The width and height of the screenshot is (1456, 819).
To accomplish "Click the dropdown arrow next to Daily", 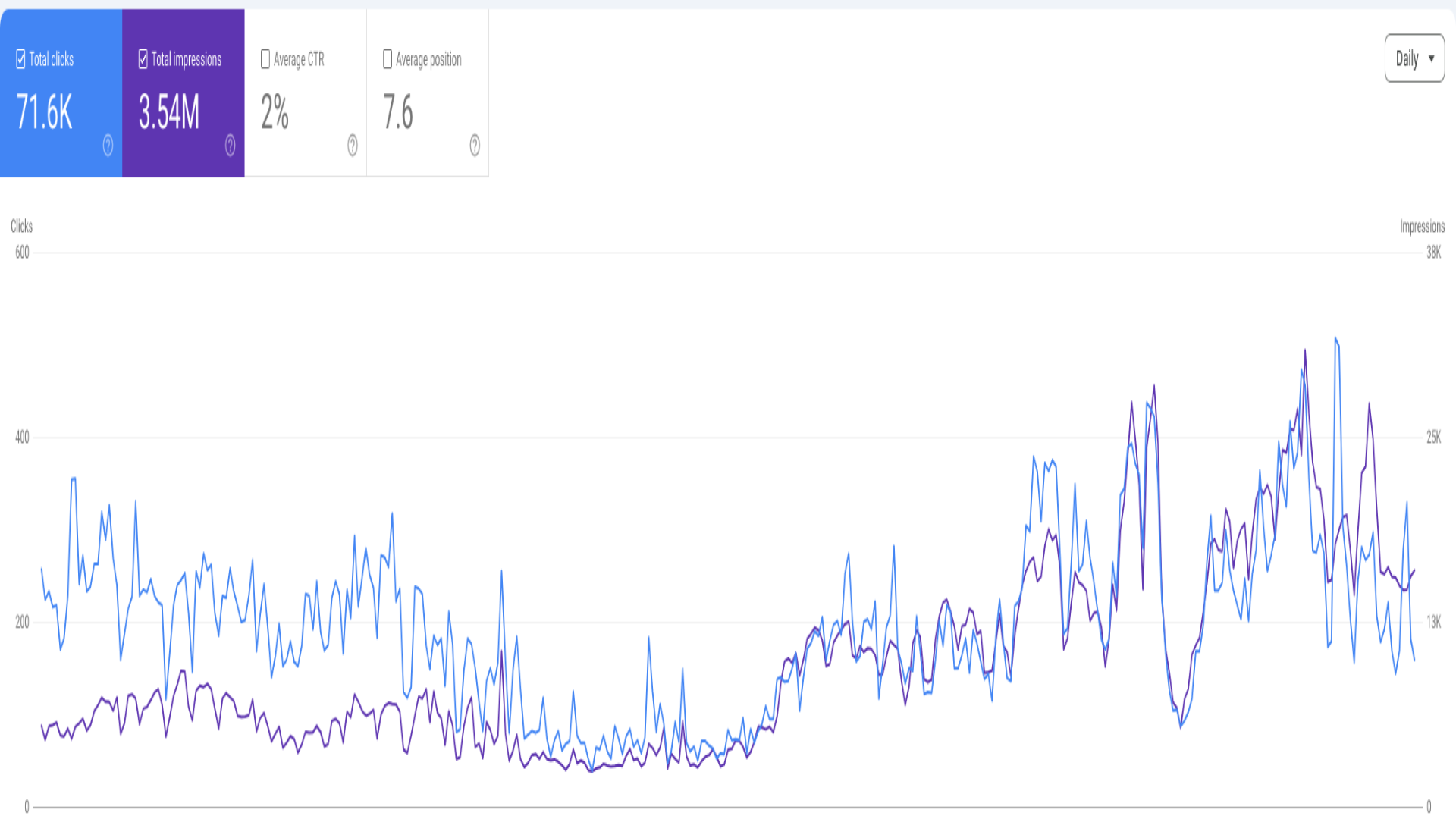I will (1432, 58).
